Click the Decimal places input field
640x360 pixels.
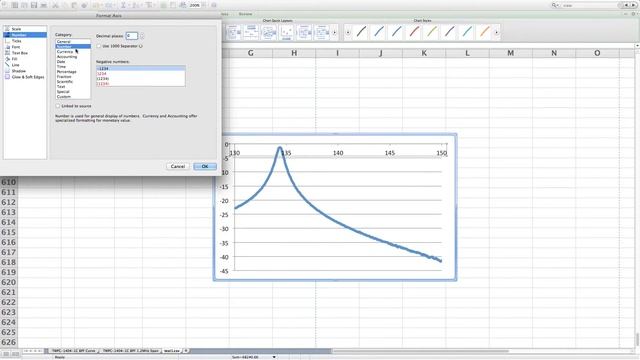coord(131,36)
